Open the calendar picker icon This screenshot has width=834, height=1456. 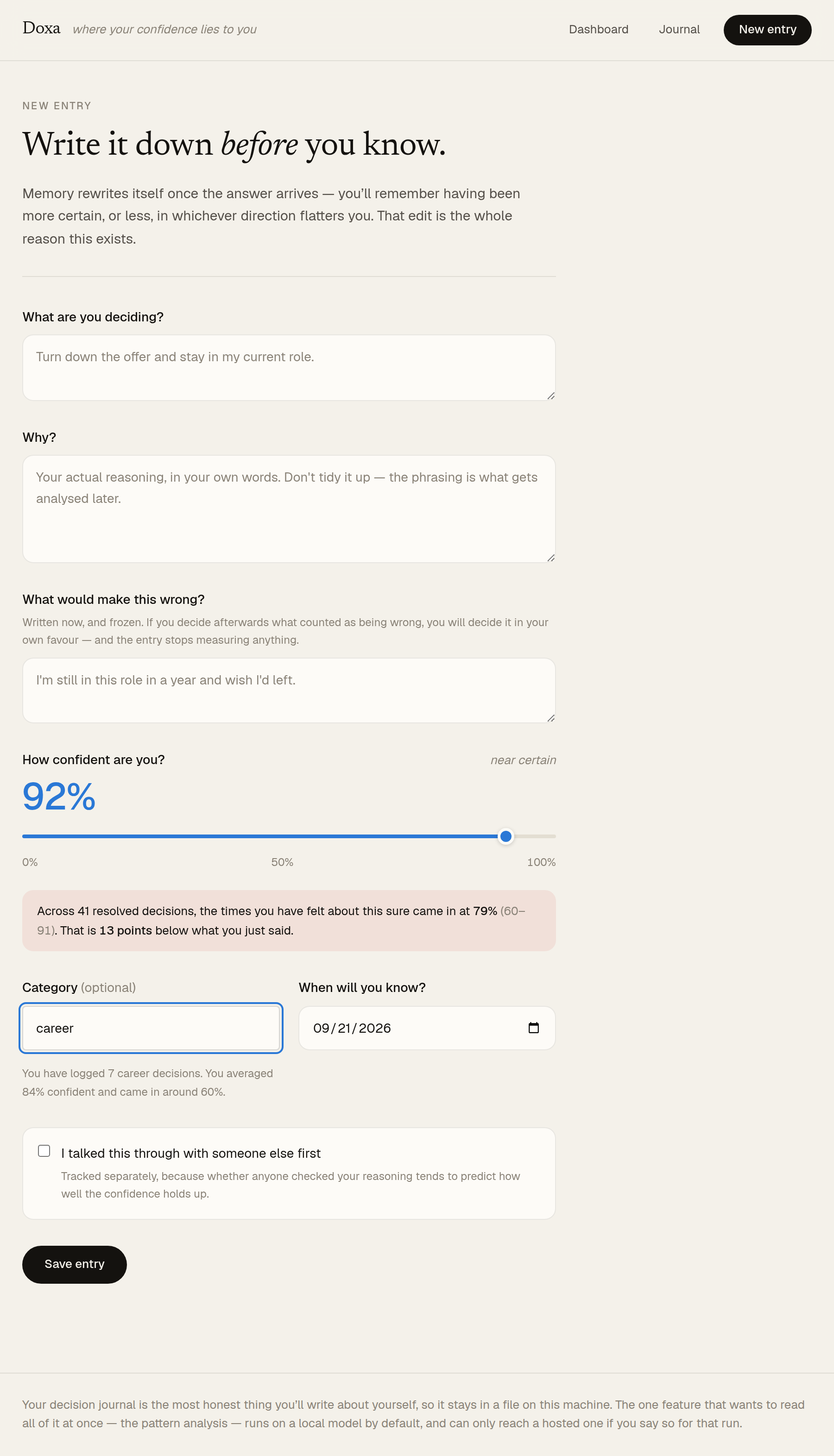tap(533, 1028)
